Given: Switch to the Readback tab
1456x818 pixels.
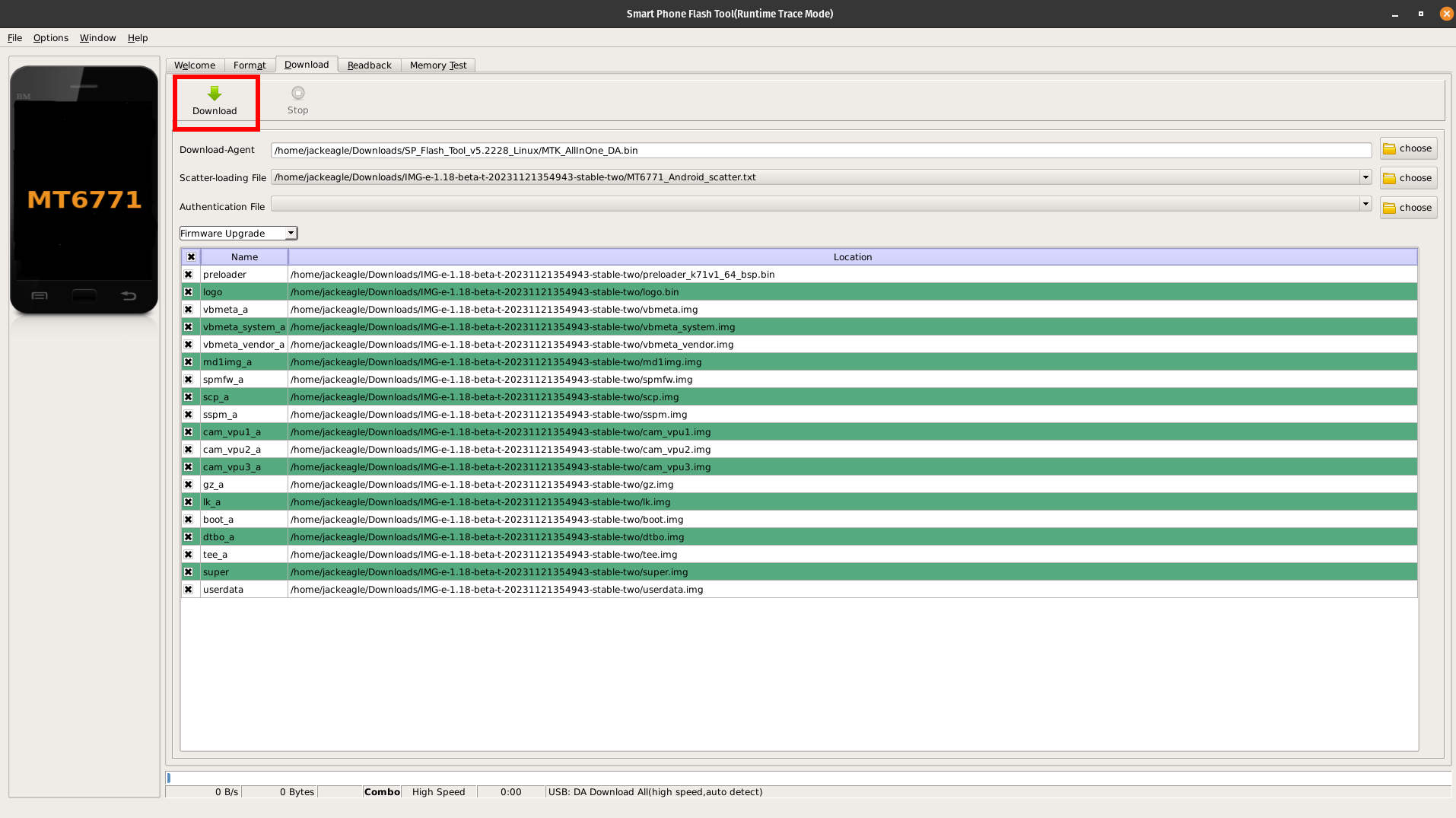Looking at the screenshot, I should point(369,65).
